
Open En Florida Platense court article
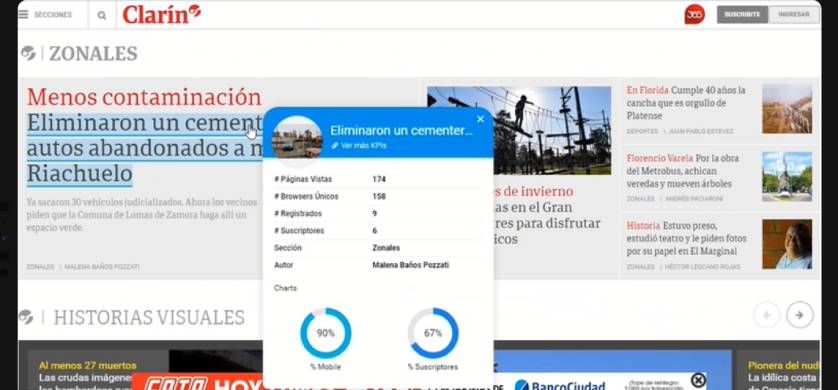click(686, 103)
